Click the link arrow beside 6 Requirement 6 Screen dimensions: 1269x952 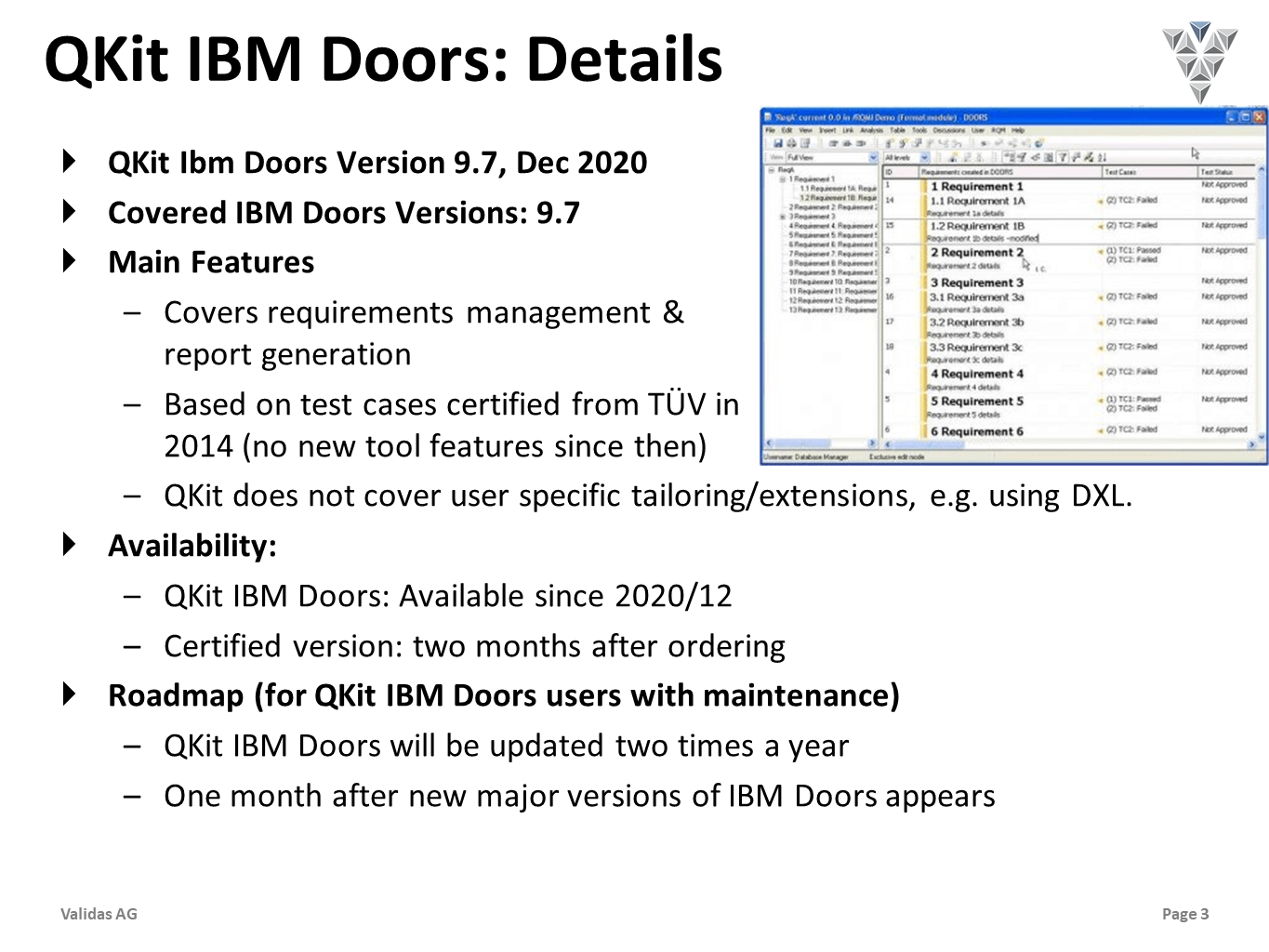[1100, 430]
